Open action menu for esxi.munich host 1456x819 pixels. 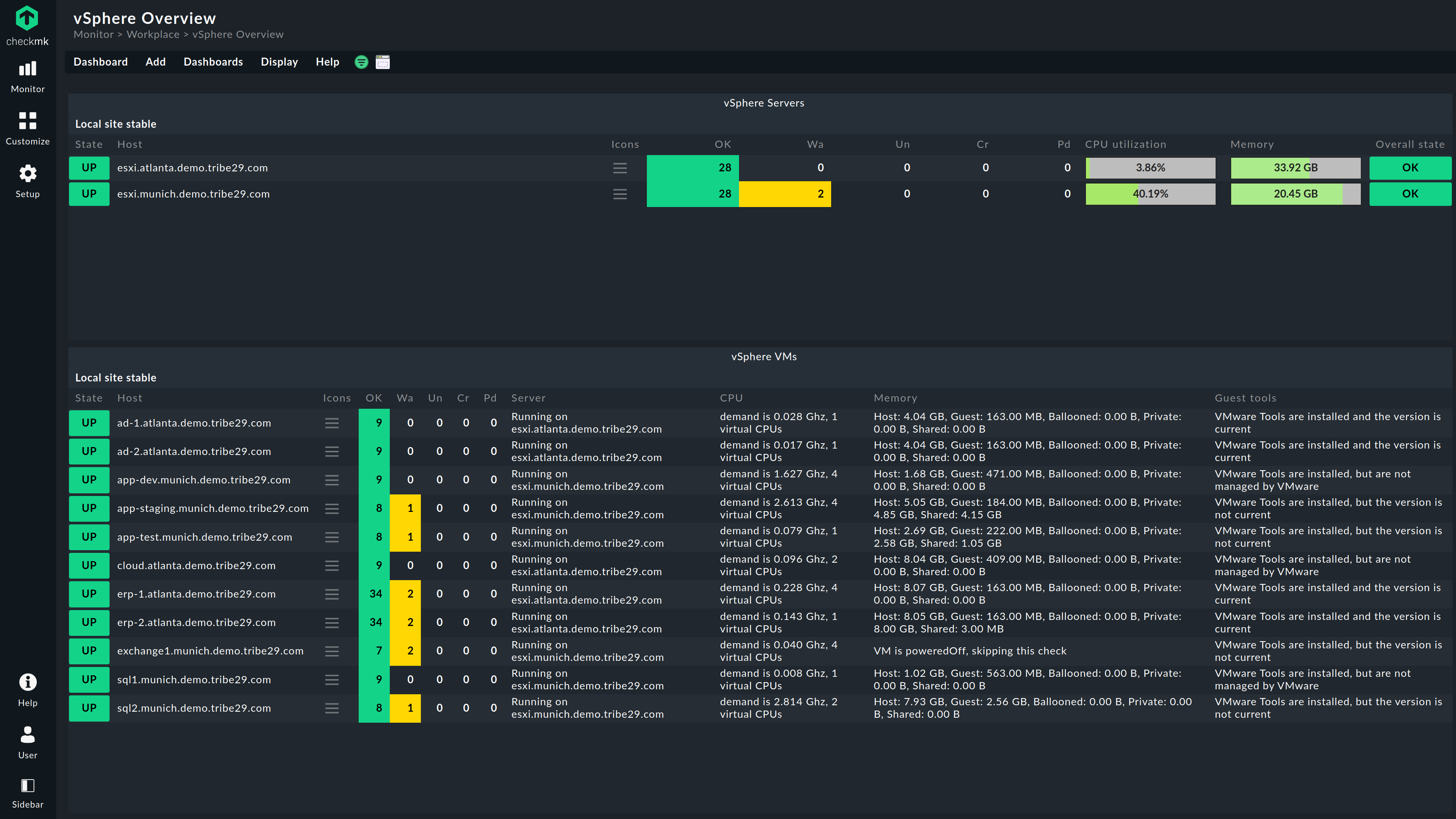620,194
